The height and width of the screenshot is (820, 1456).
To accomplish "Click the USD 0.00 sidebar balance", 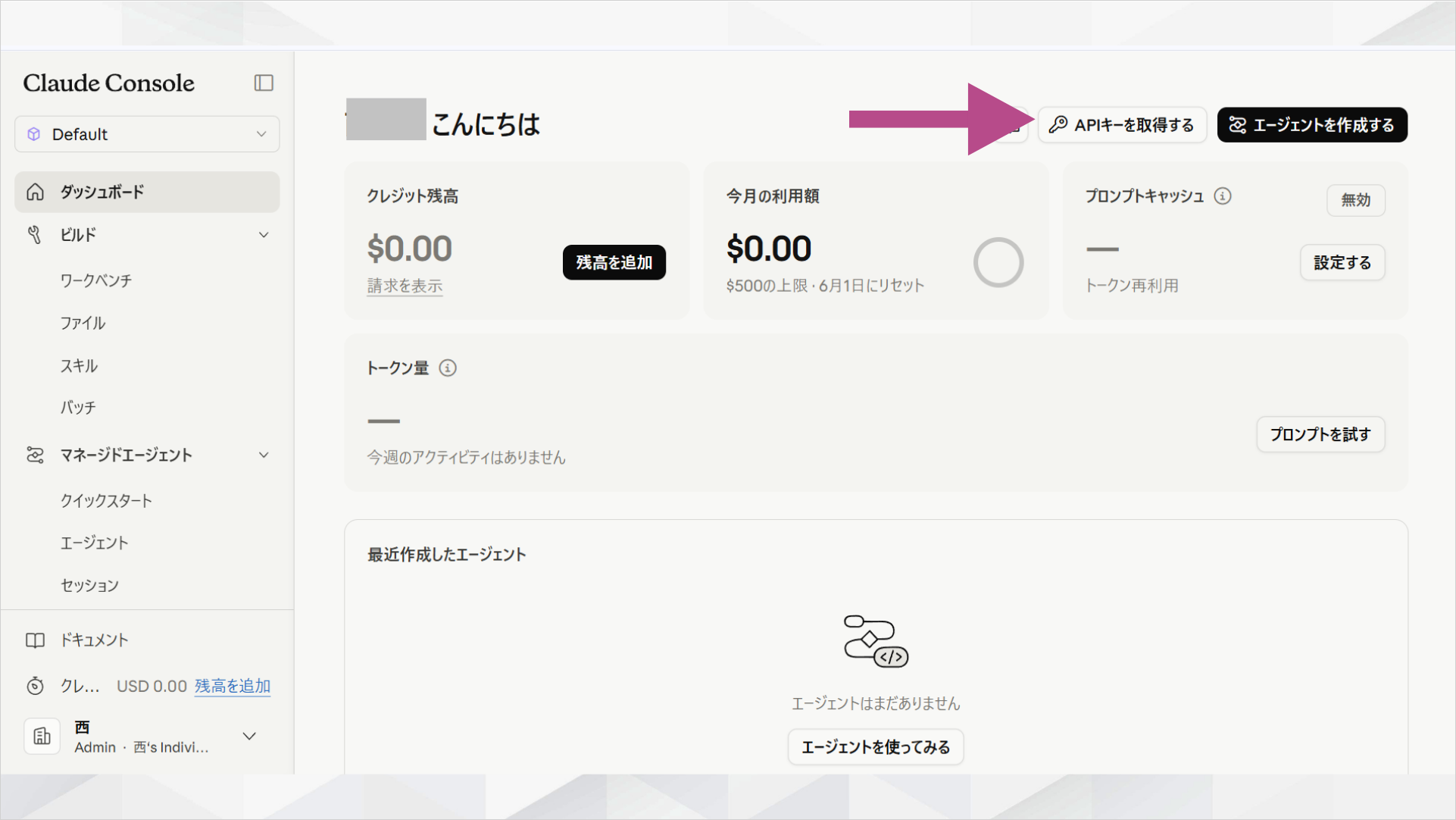I will click(x=152, y=686).
